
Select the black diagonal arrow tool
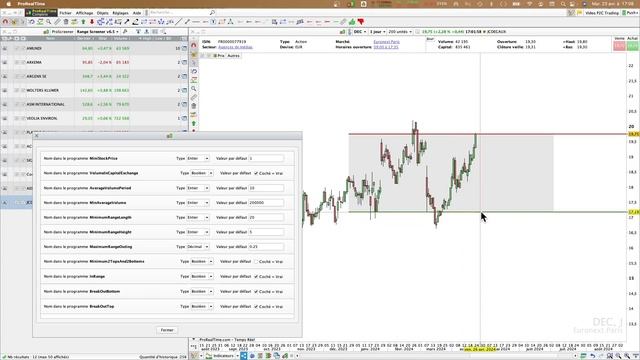(127, 22)
